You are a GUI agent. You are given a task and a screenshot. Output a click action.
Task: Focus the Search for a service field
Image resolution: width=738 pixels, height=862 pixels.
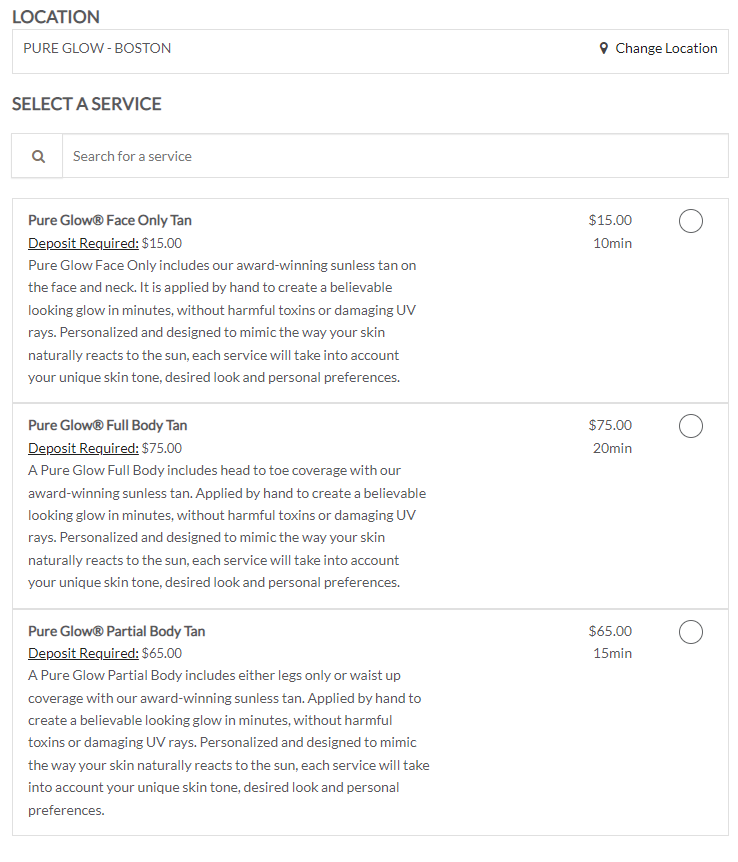point(395,156)
